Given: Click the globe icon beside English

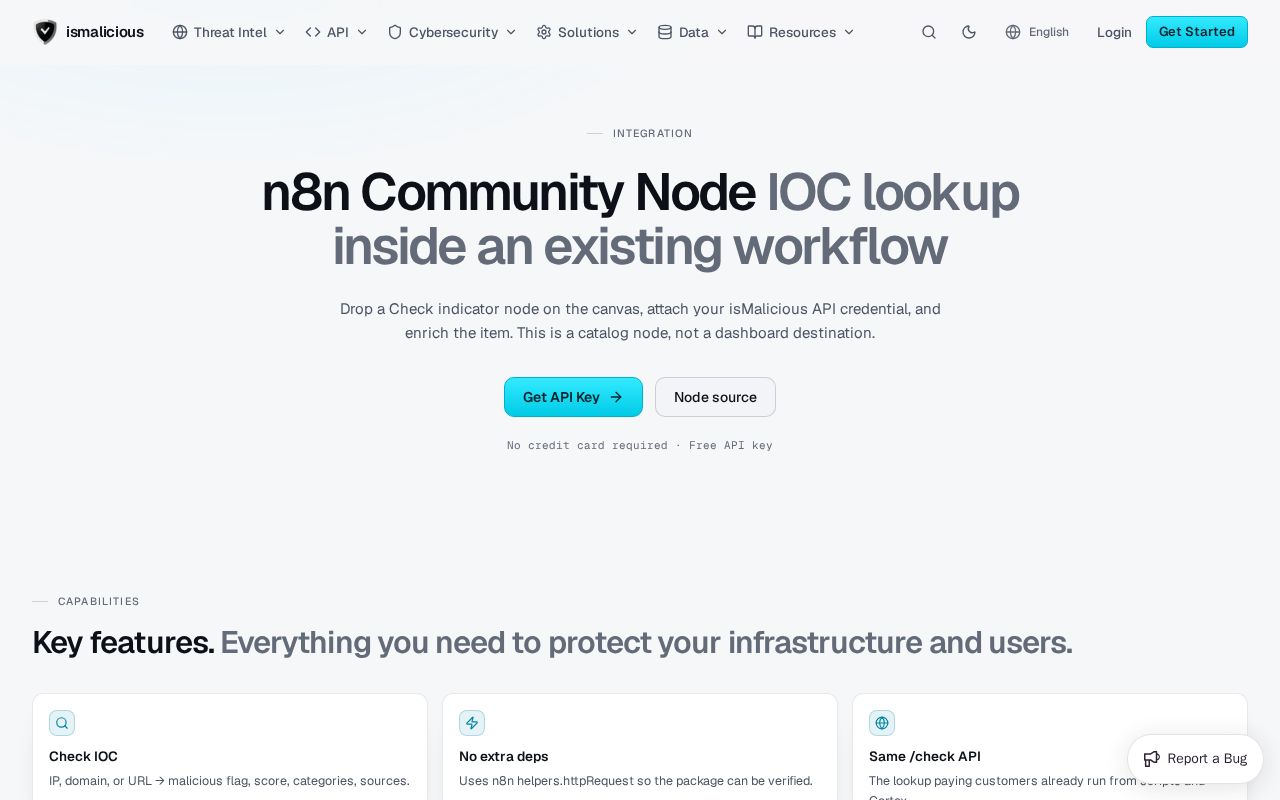Looking at the screenshot, I should 1013,32.
